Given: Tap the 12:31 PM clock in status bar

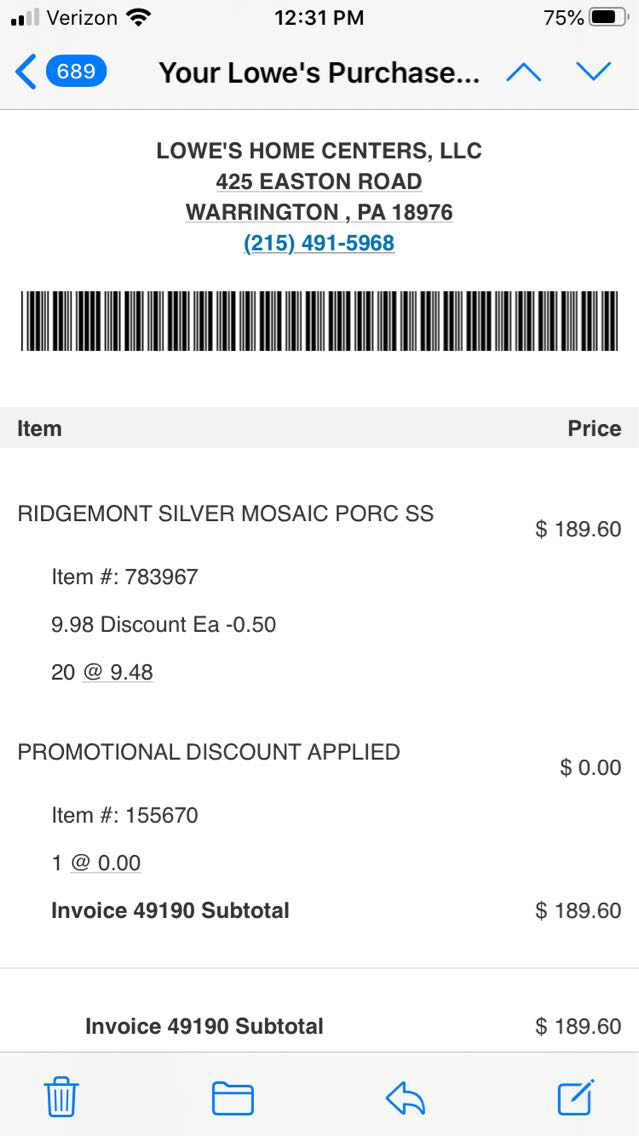Looking at the screenshot, I should tap(318, 18).
